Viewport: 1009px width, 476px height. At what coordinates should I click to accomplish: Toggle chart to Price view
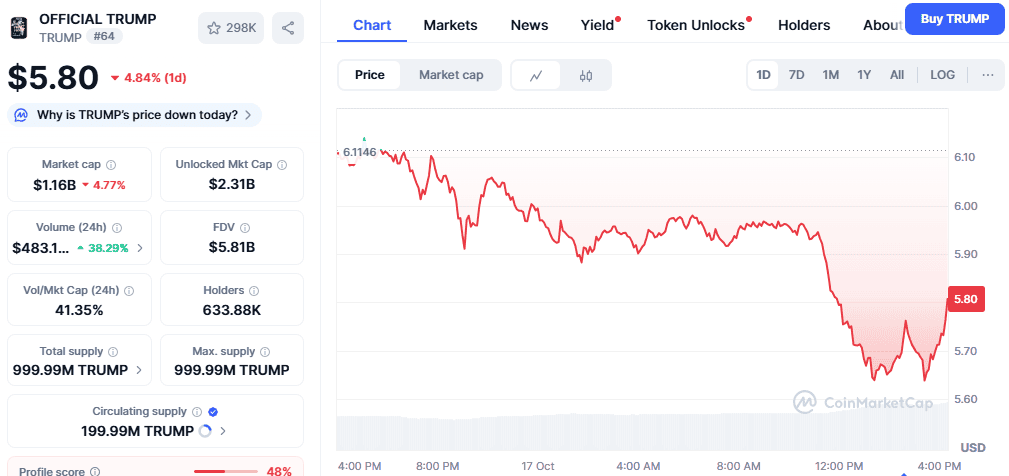point(370,75)
